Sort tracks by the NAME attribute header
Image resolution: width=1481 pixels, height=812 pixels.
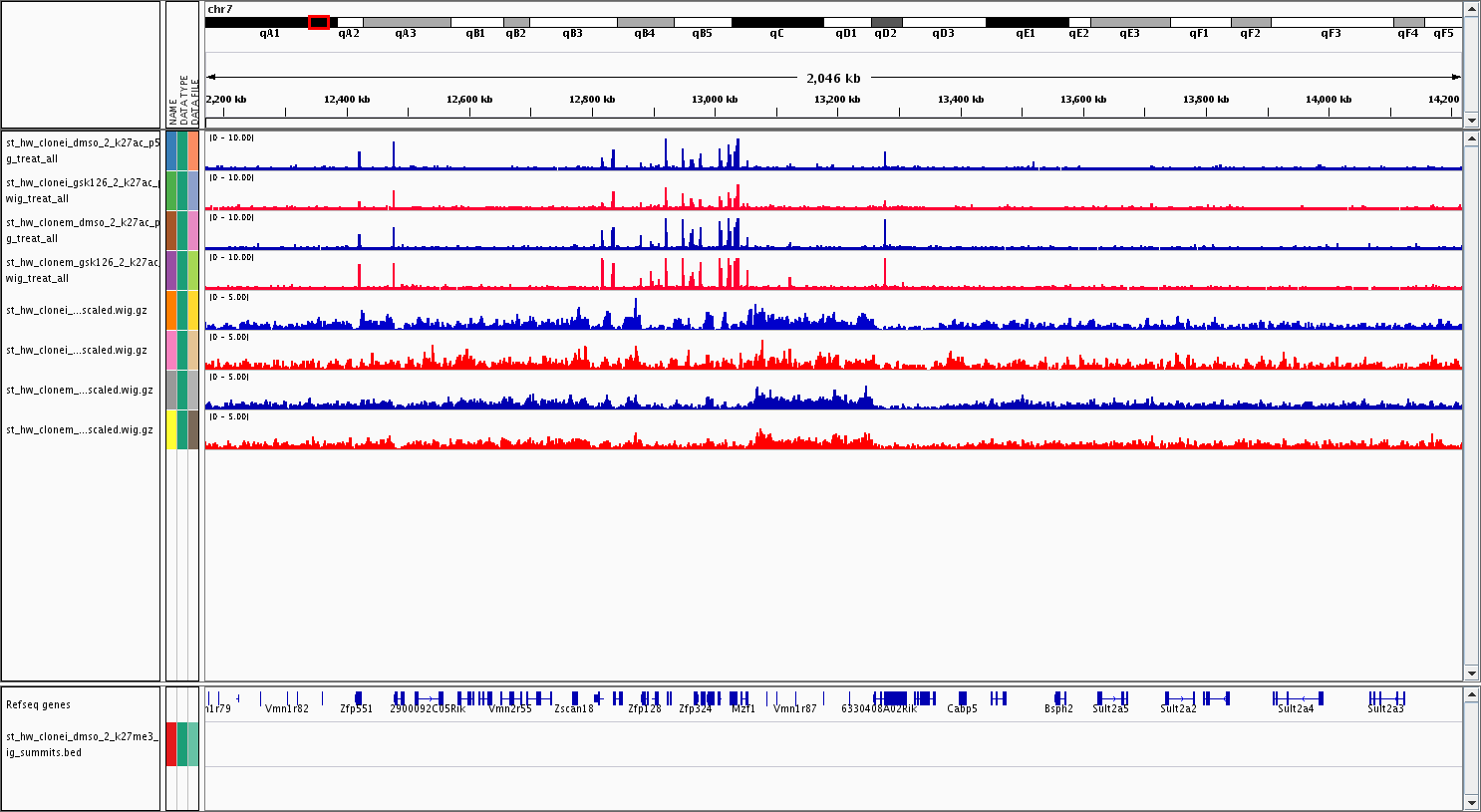coord(172,110)
